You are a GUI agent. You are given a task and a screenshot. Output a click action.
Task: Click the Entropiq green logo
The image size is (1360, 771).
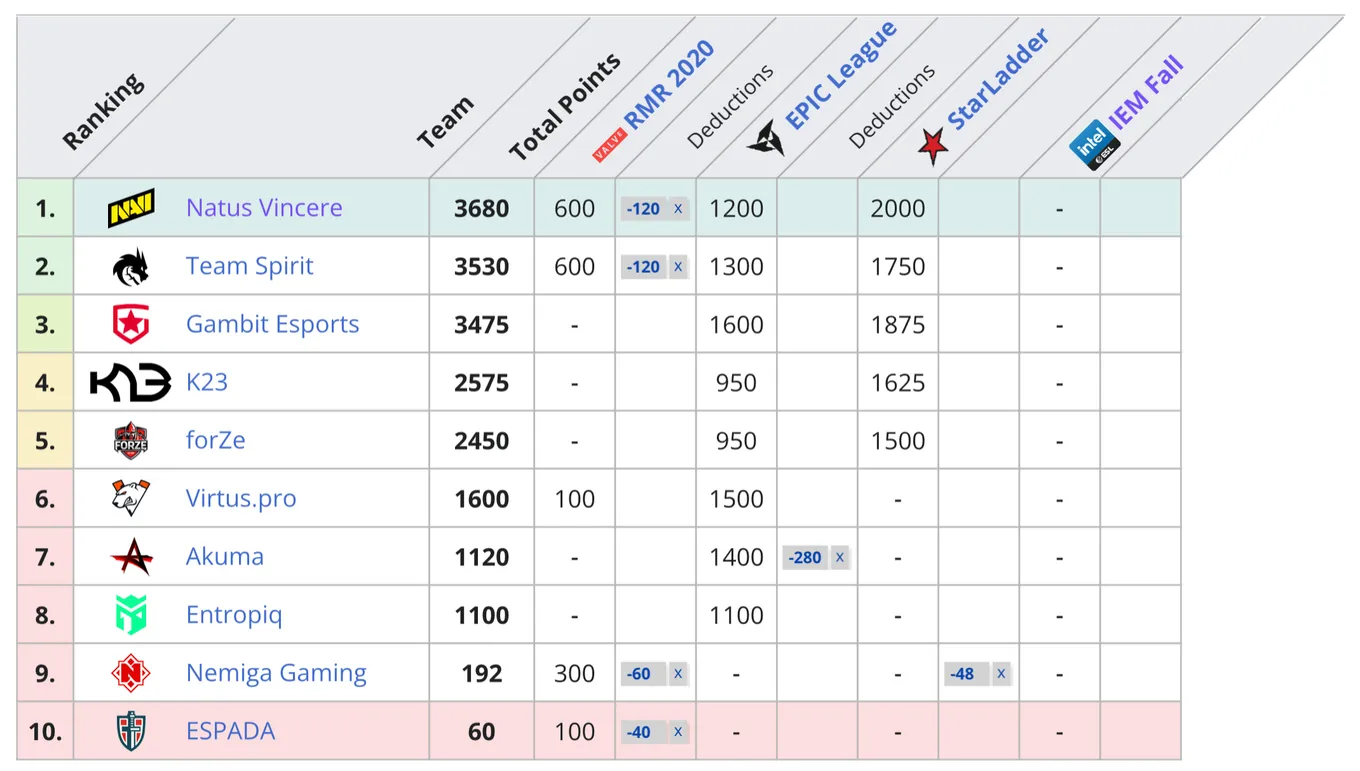tap(131, 615)
